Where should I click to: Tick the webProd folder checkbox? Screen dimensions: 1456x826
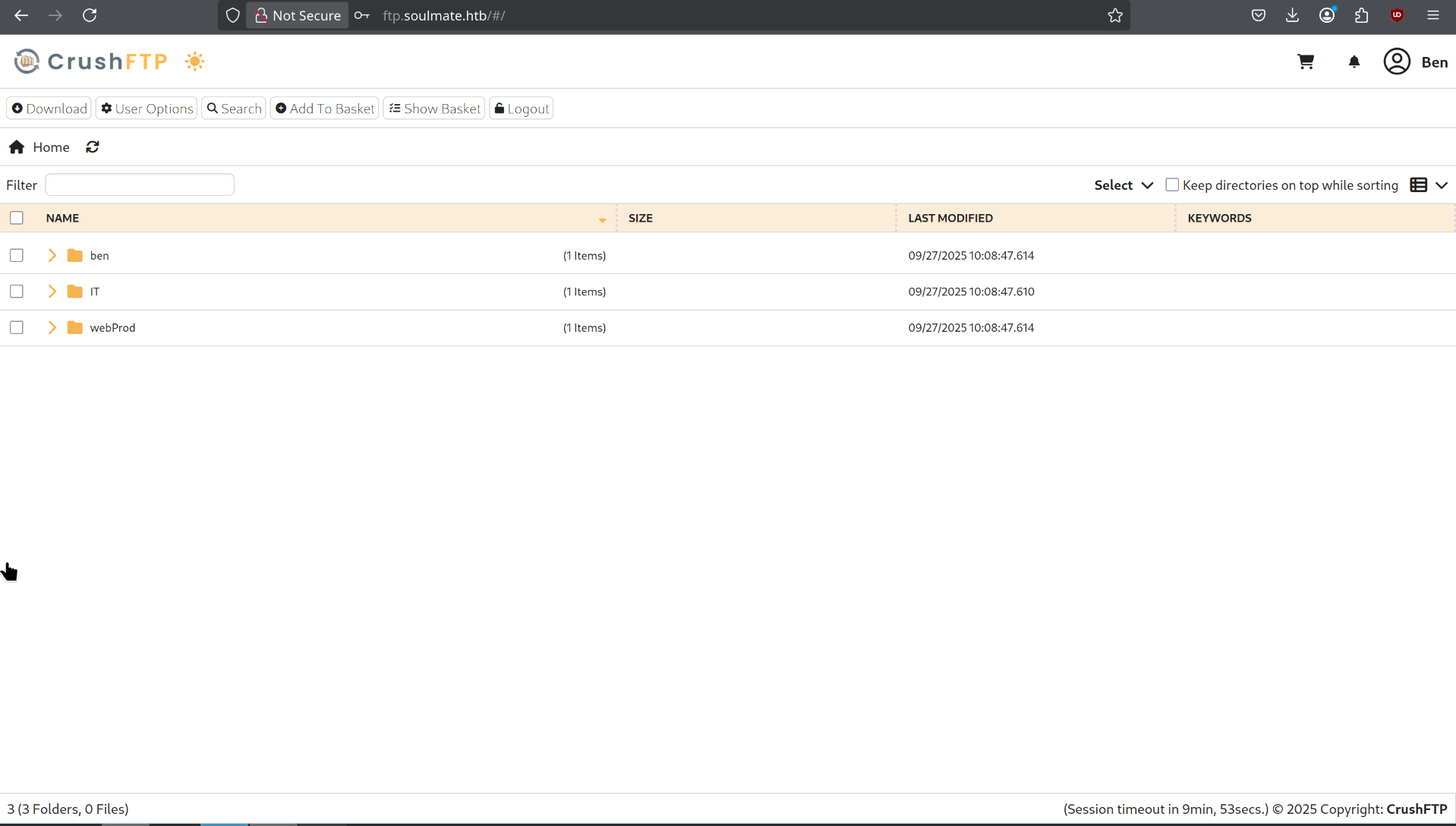pyautogui.click(x=17, y=328)
